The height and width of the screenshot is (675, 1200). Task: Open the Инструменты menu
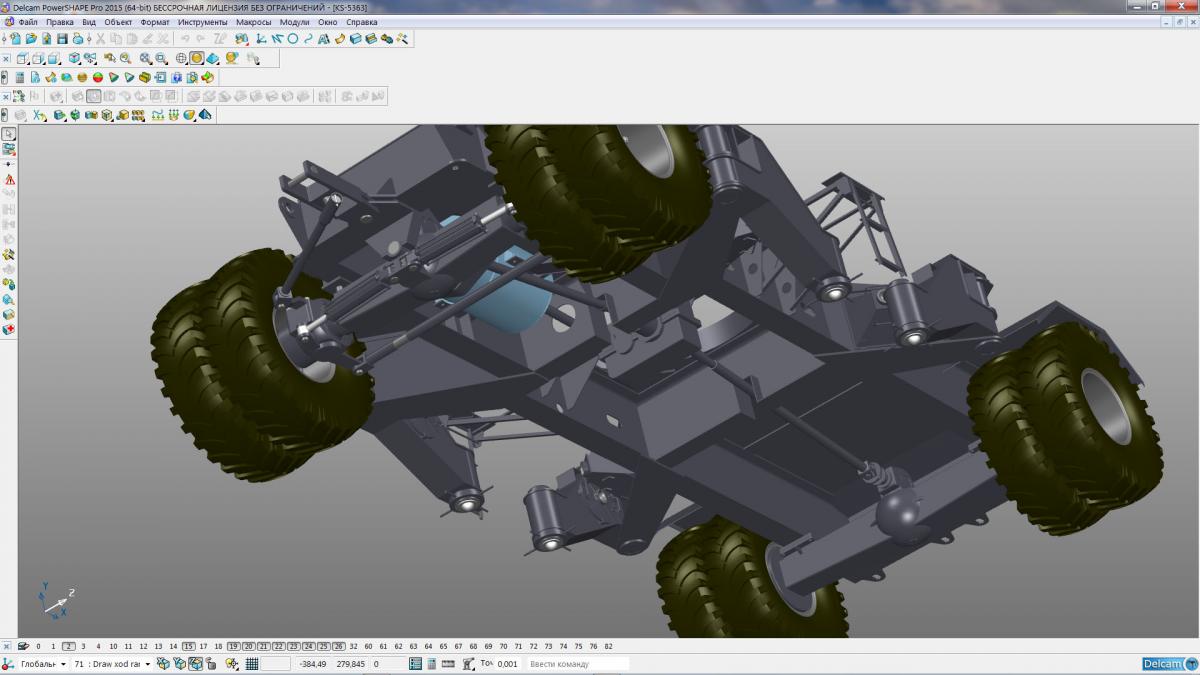pyautogui.click(x=203, y=21)
